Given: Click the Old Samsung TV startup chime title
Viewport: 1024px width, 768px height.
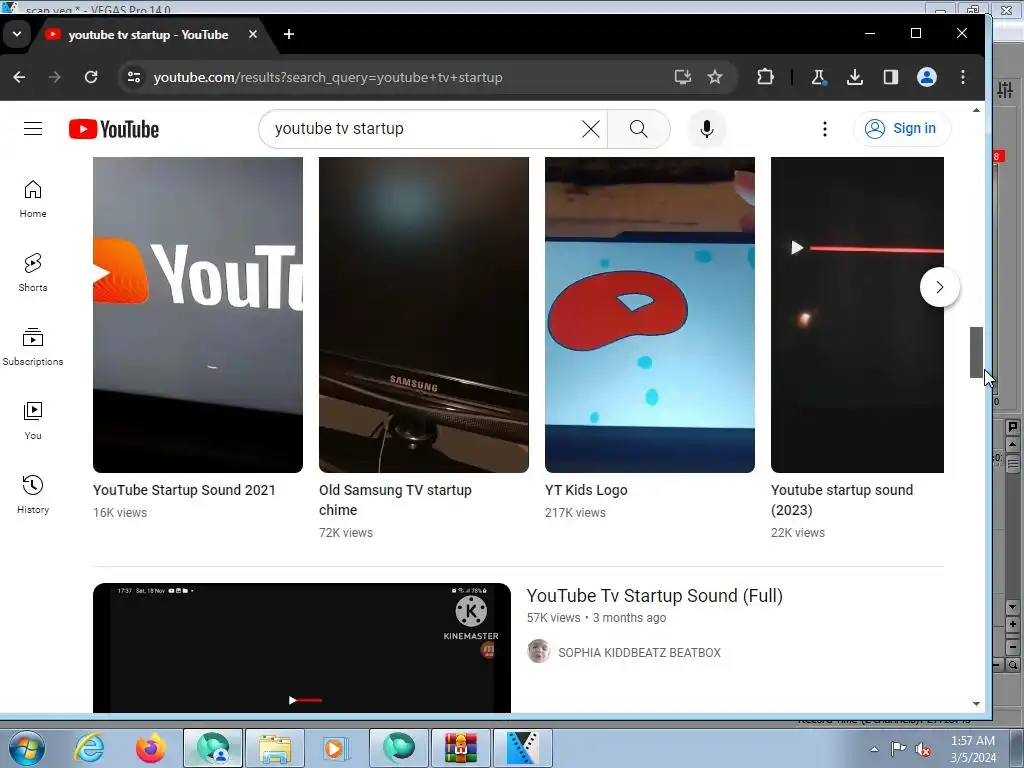Looking at the screenshot, I should click(x=395, y=500).
